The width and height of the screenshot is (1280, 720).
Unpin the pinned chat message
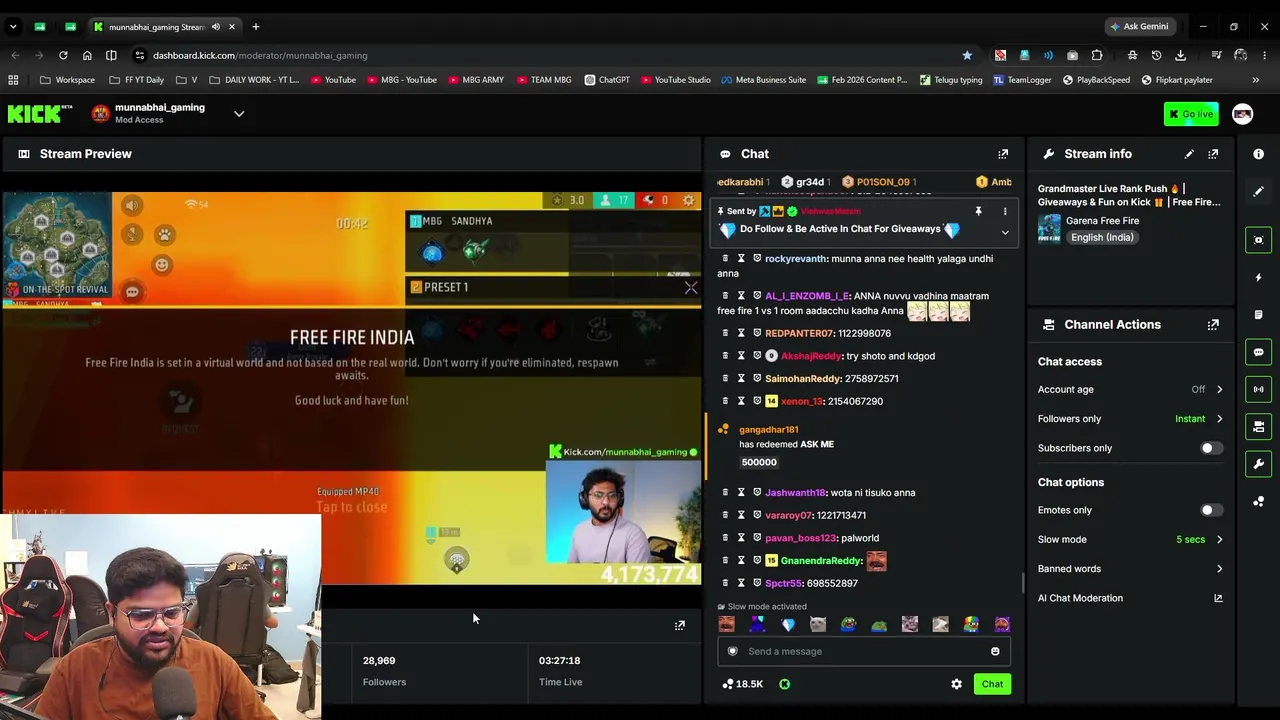click(978, 212)
